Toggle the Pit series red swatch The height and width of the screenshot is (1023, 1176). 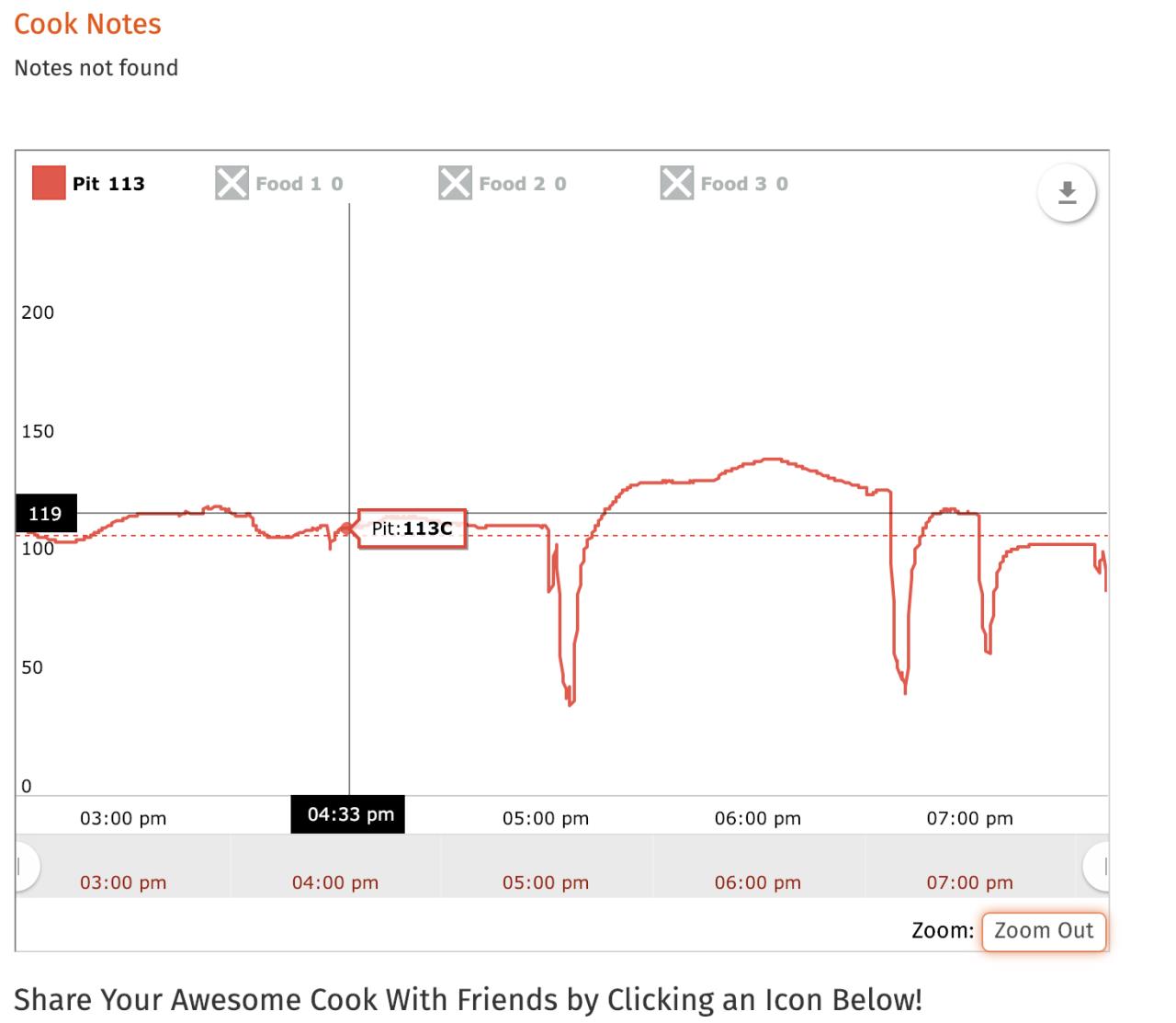coord(49,183)
